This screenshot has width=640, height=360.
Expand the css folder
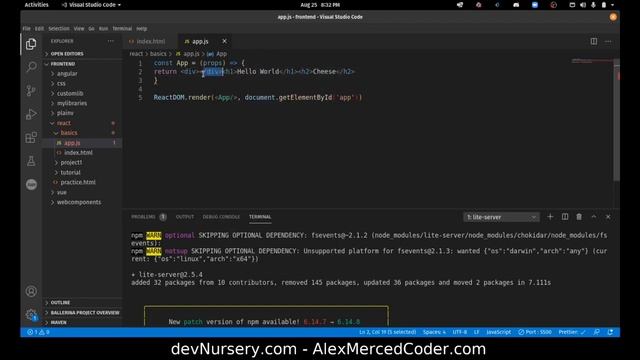(x=82, y=83)
